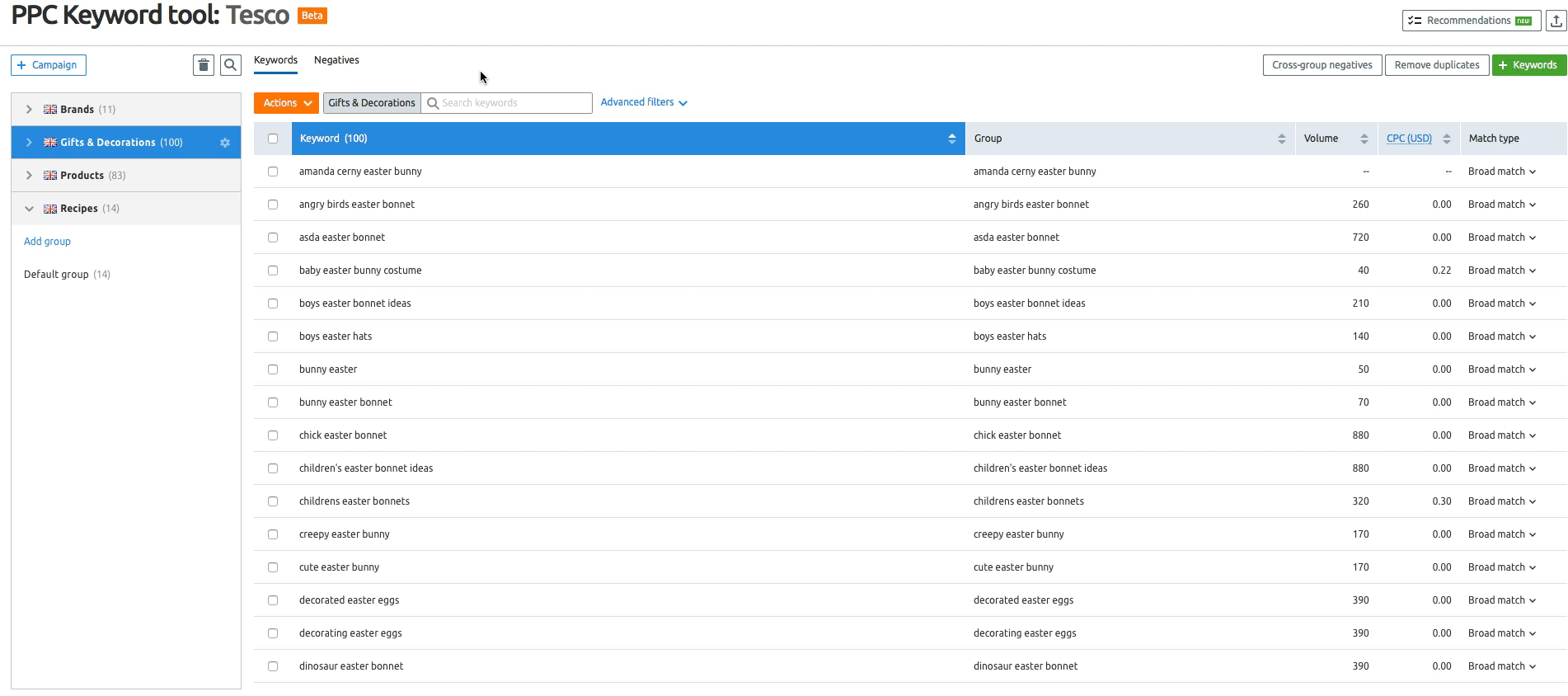Open the Default group
Screen dimensions: 1568x696
67,275
